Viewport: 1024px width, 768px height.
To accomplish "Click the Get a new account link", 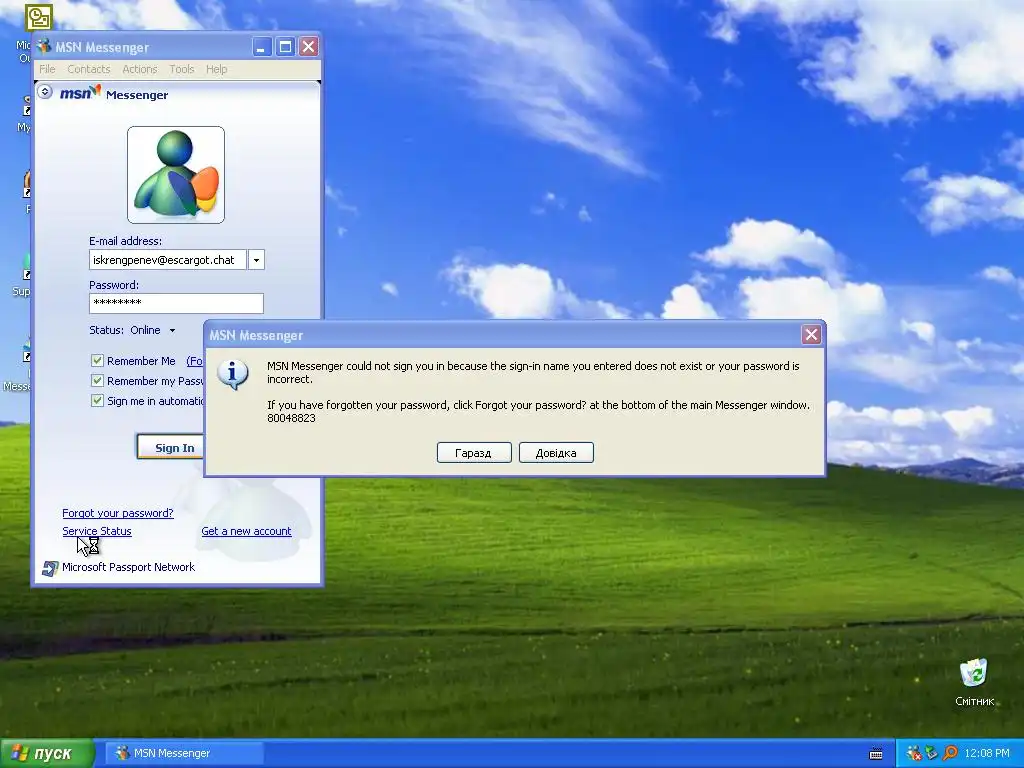I will click(246, 531).
